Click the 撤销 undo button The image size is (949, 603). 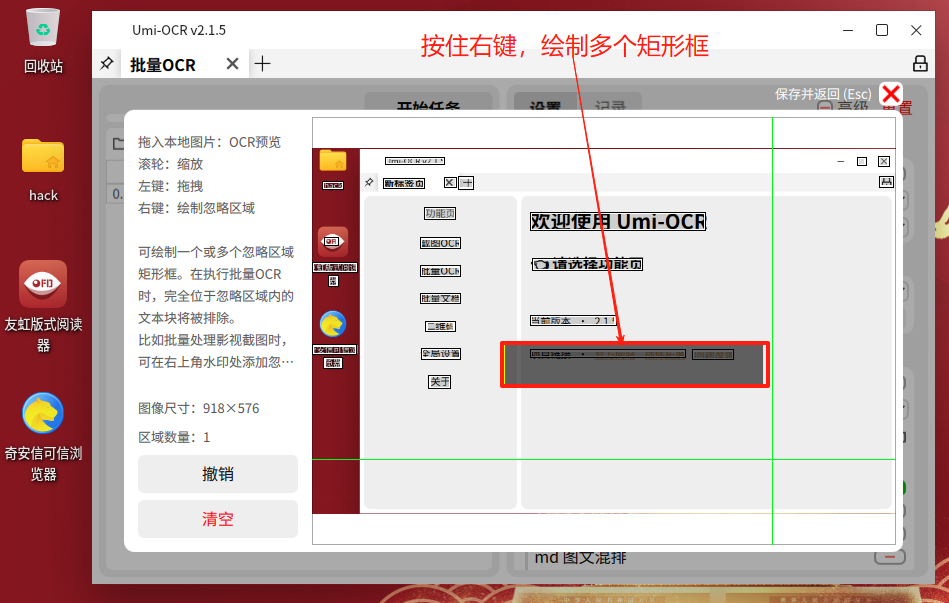[x=218, y=474]
